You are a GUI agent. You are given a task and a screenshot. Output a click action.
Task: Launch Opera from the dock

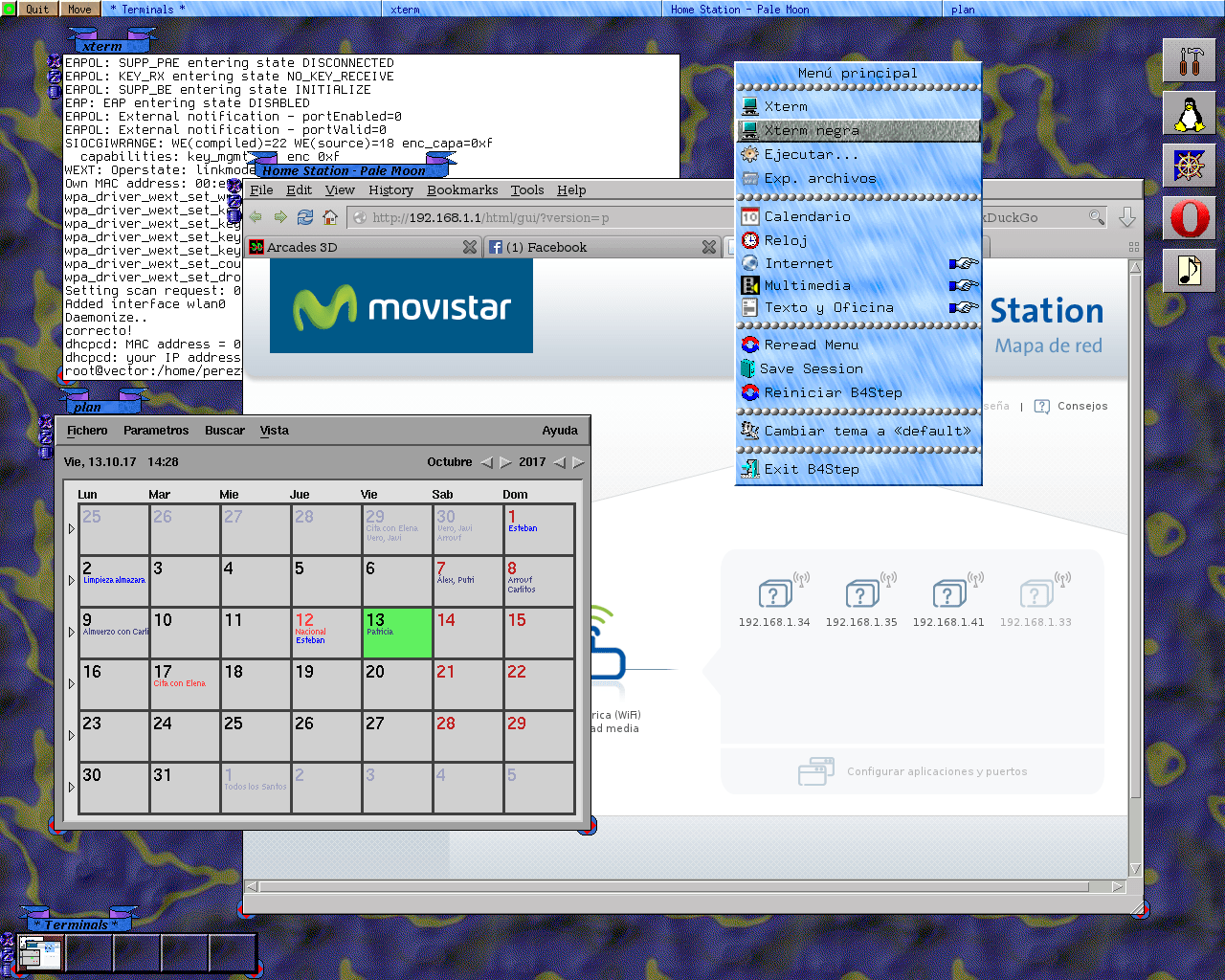pyautogui.click(x=1189, y=218)
